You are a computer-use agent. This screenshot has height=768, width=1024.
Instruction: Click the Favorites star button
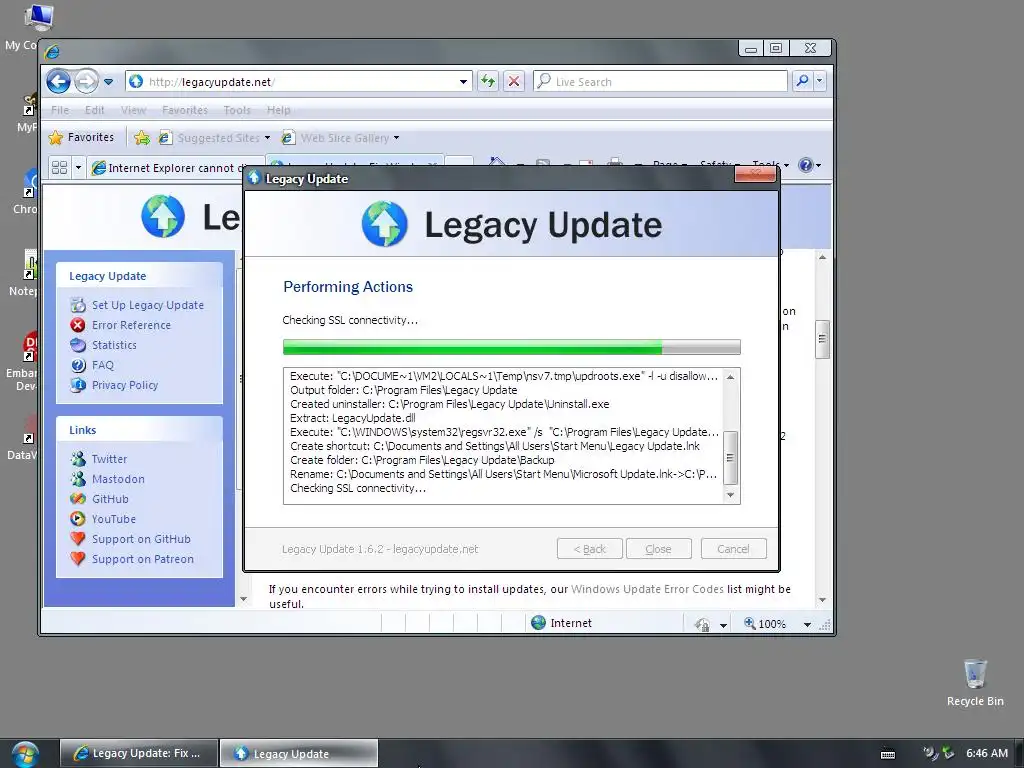tap(82, 137)
